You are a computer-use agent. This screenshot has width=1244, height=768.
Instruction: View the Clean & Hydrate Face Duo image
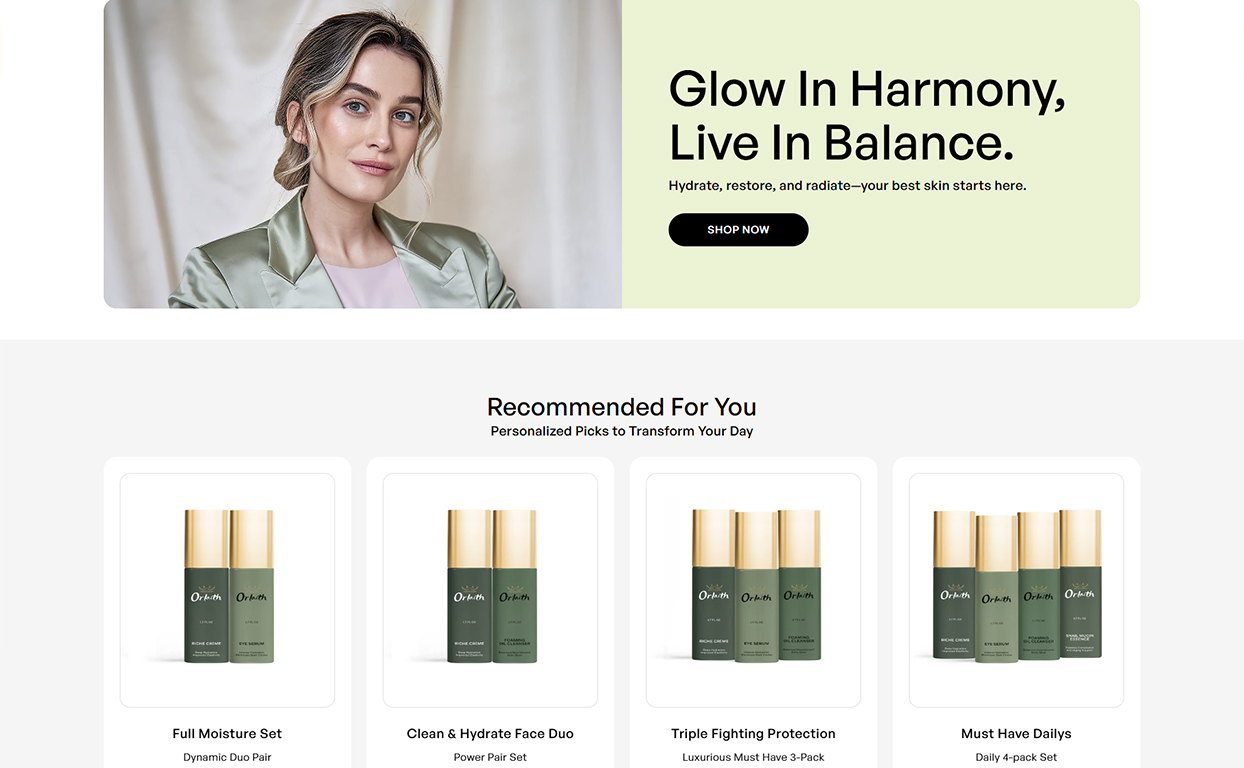(490, 590)
